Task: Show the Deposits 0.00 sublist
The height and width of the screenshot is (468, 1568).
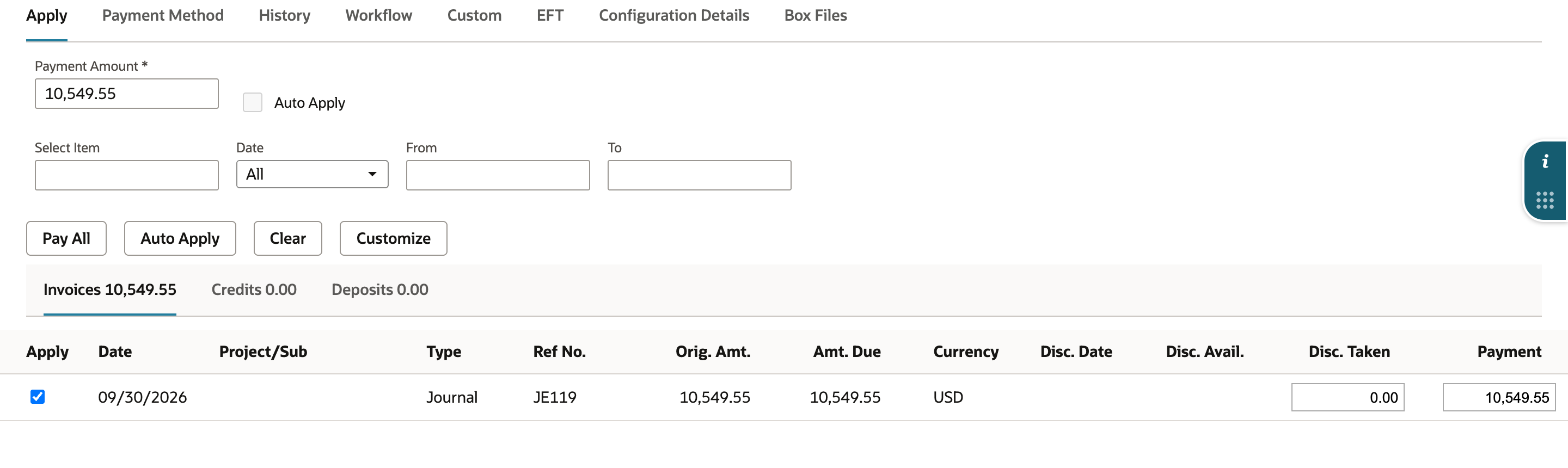Action: (x=380, y=290)
